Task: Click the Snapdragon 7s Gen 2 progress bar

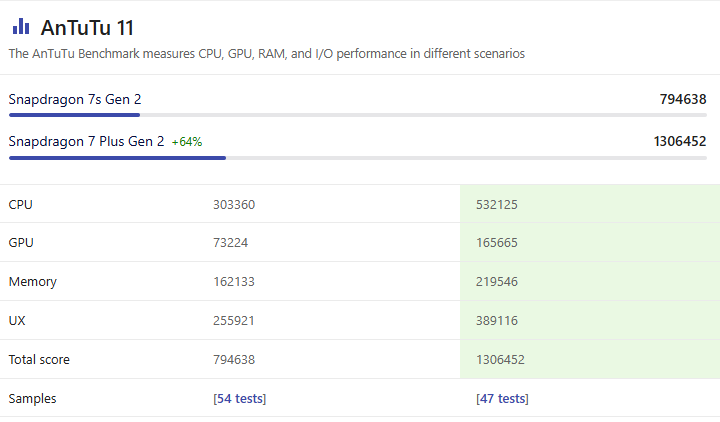Action: 358,115
